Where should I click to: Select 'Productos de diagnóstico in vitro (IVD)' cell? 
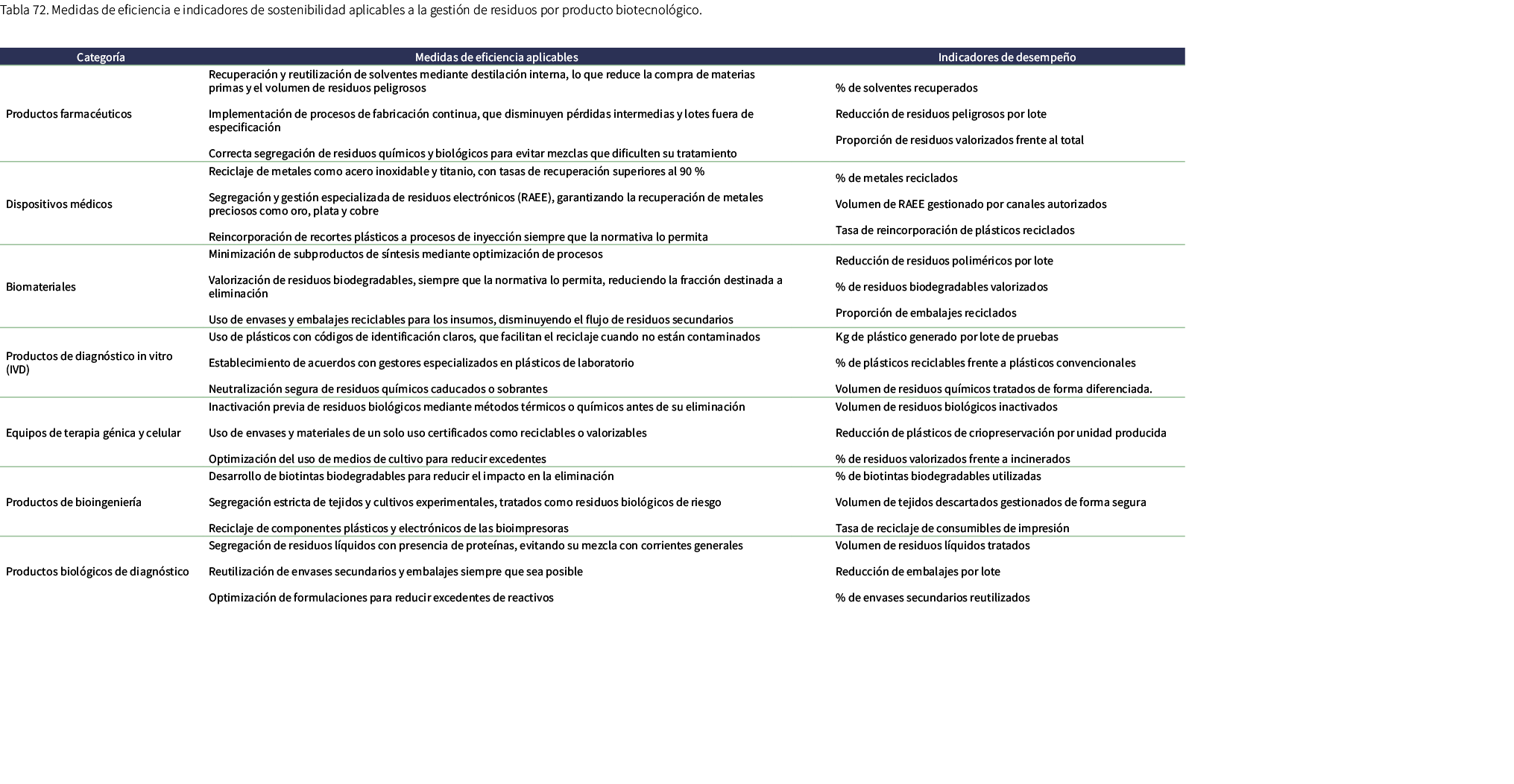[89, 362]
